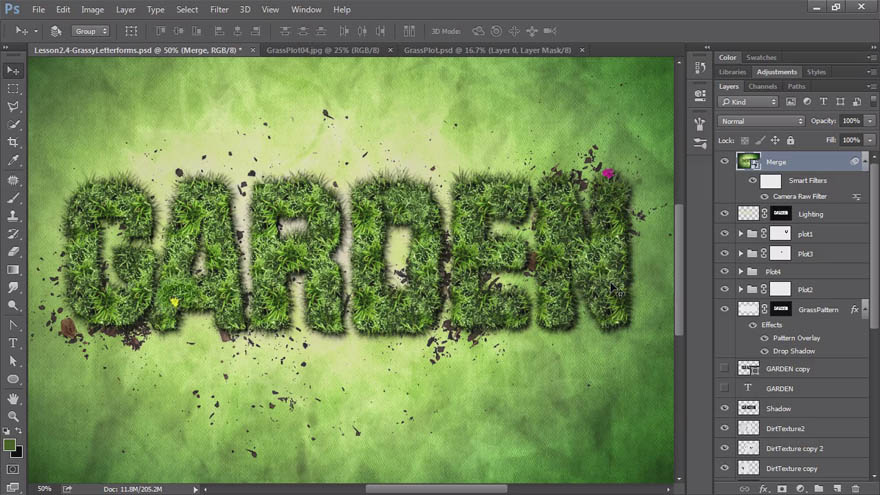Delete layer with trash icon
Image resolution: width=880 pixels, height=495 pixels.
[x=855, y=489]
